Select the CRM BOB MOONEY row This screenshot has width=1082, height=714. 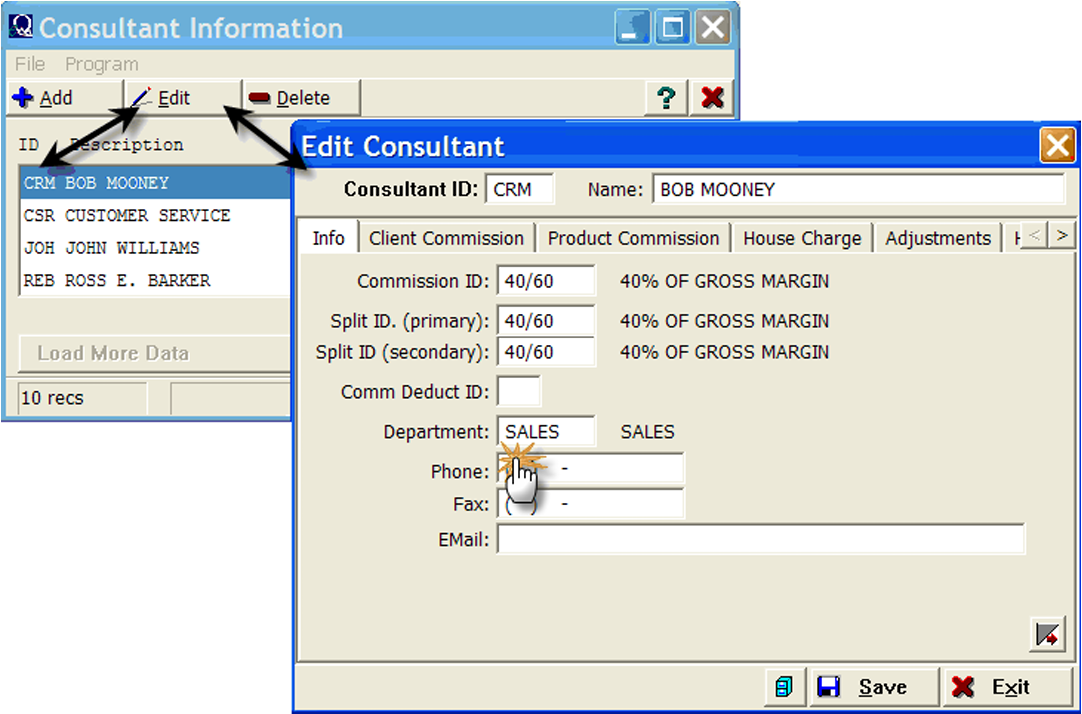pyautogui.click(x=155, y=183)
